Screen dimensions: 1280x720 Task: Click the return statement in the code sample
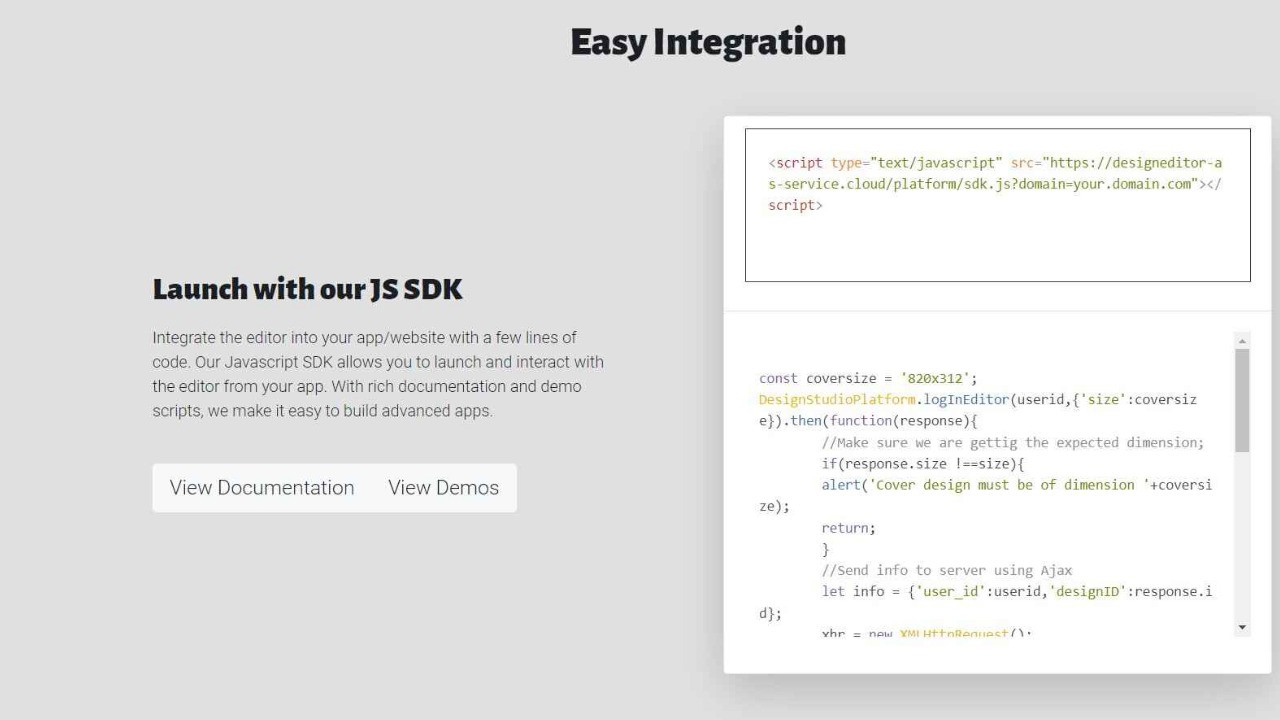coord(847,527)
